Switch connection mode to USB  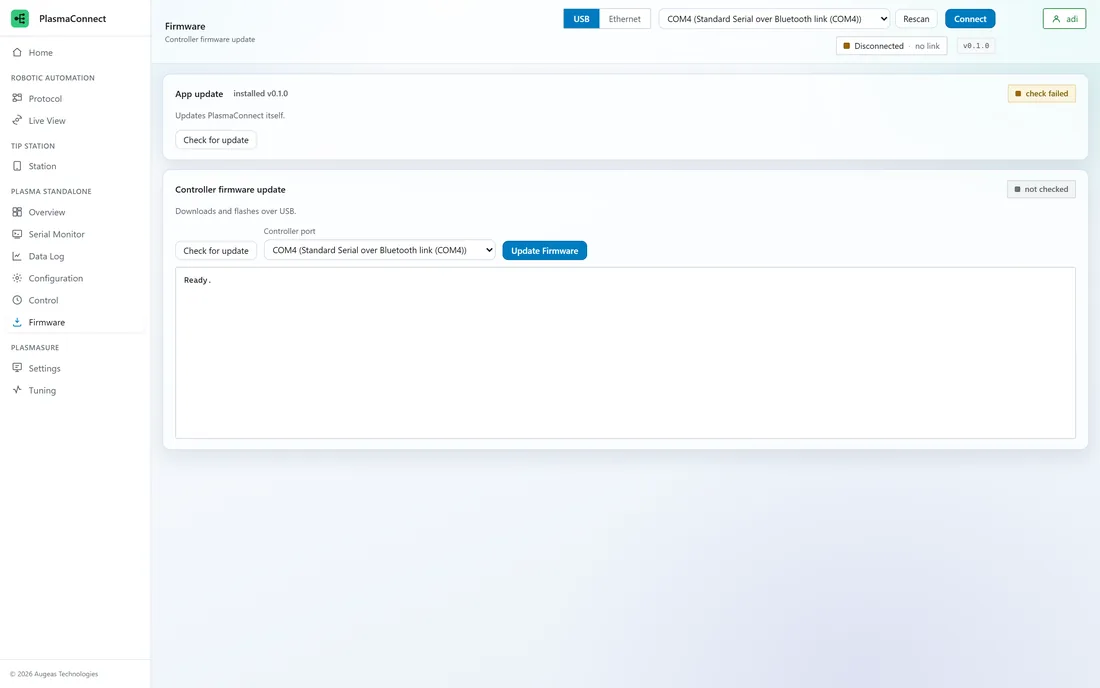click(x=582, y=19)
